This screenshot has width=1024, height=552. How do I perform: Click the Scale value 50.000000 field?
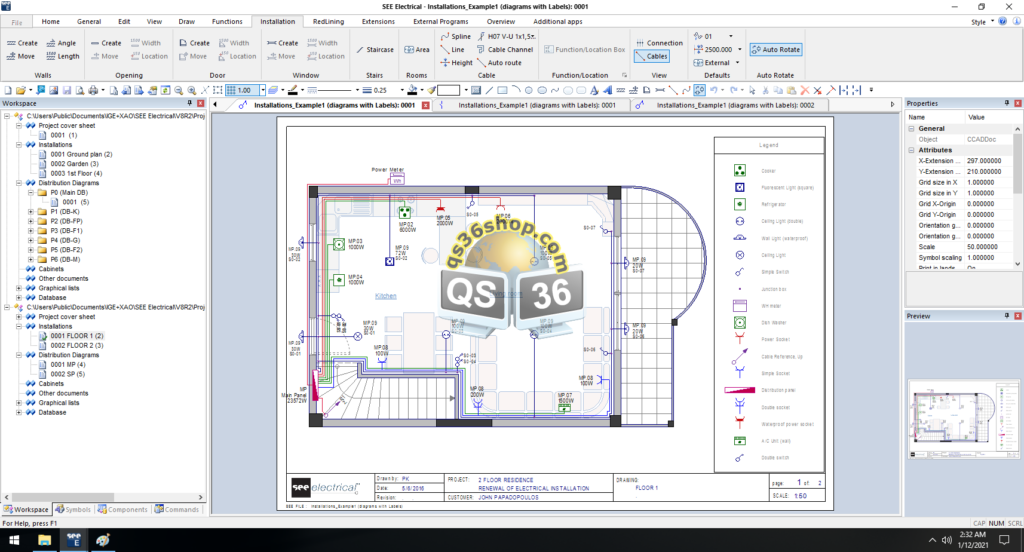click(988, 247)
